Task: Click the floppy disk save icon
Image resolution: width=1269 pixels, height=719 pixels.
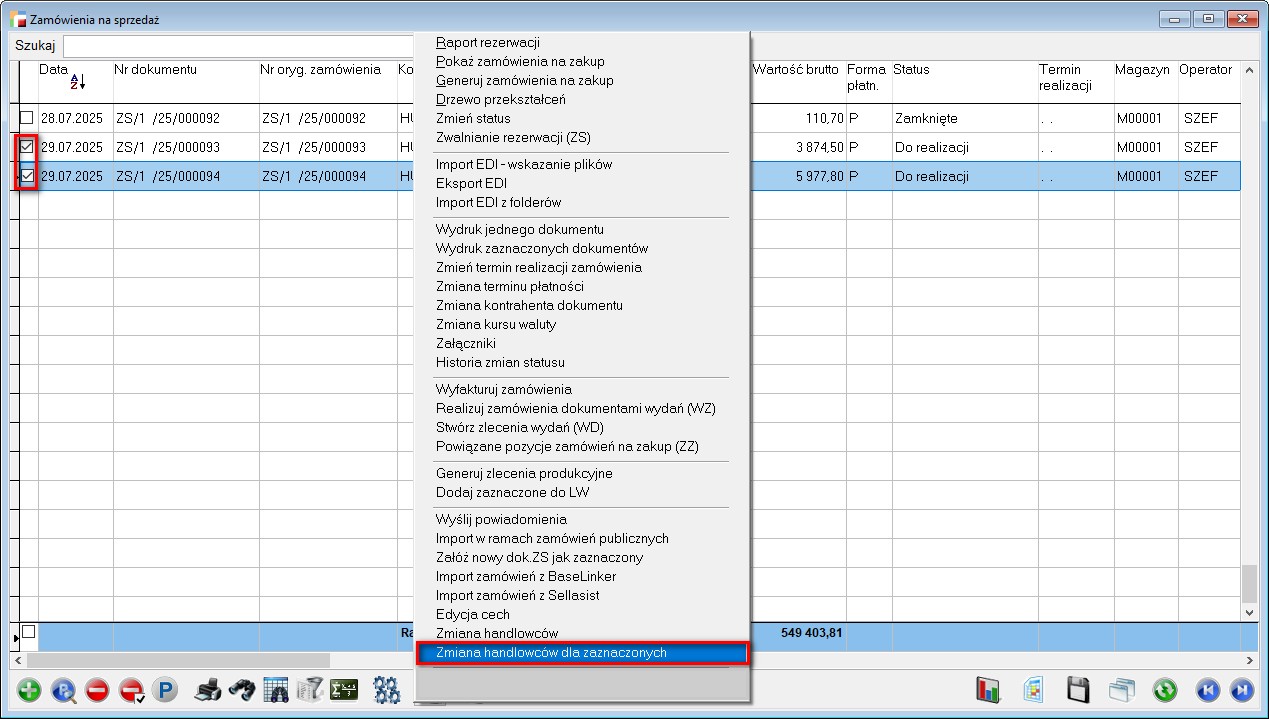Action: pos(1078,690)
